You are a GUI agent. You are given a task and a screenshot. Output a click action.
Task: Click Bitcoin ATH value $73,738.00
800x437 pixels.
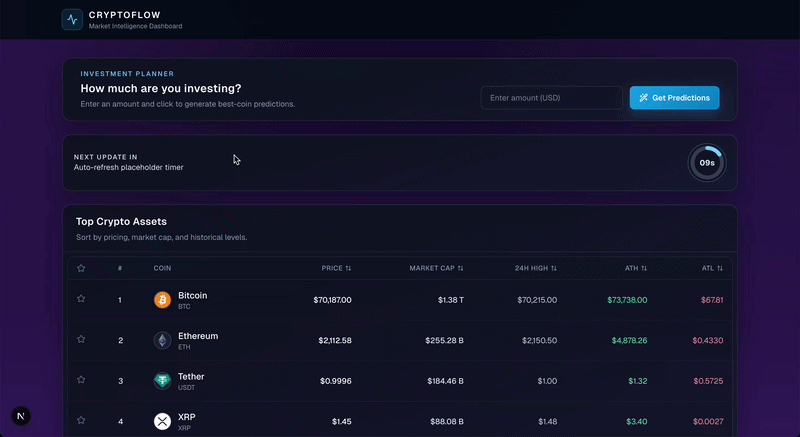tap(627, 300)
